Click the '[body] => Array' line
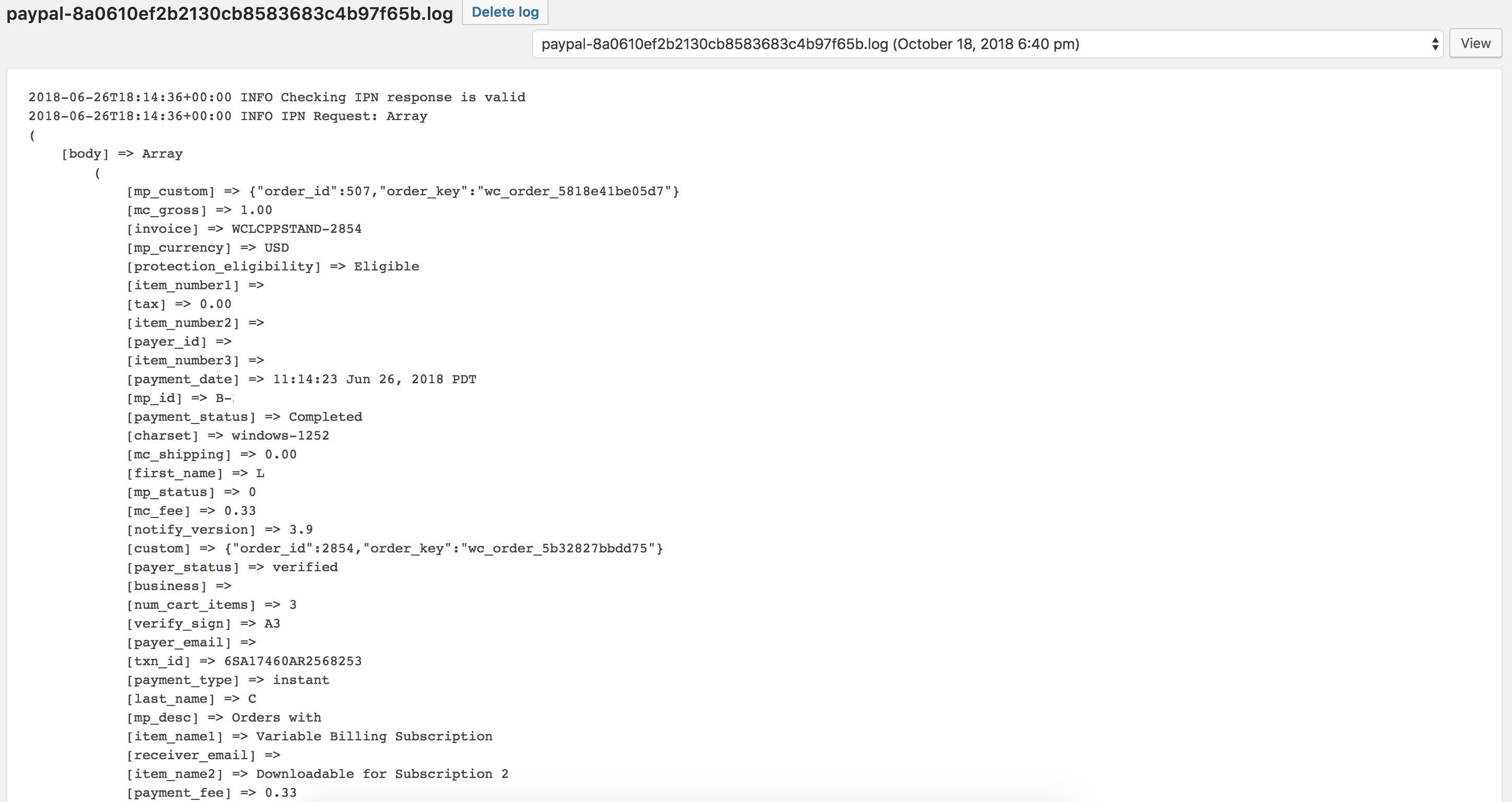Viewport: 1512px width, 802px height. click(x=122, y=154)
